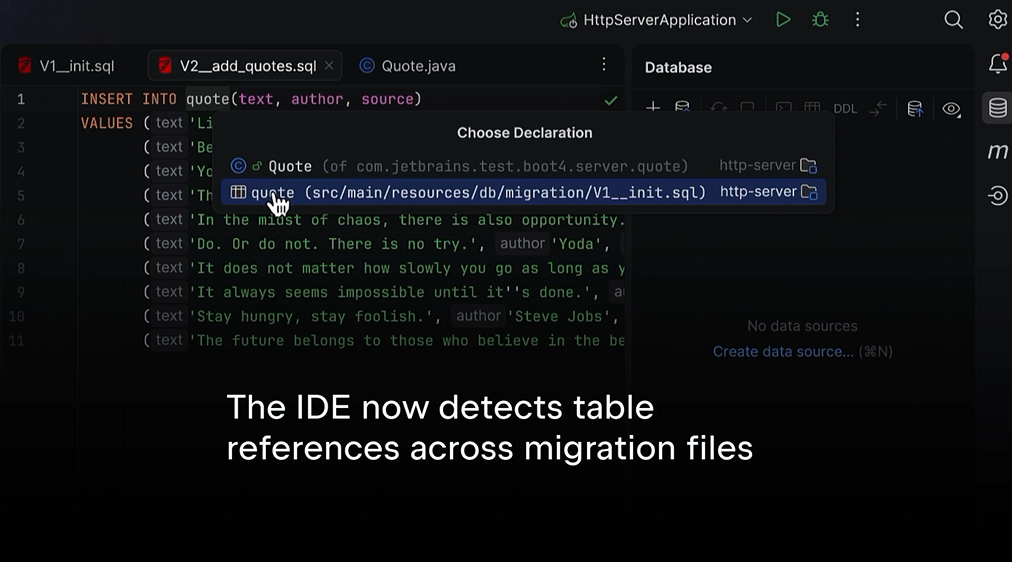This screenshot has height=562, width=1012.
Task: Click line number 1 in the gutter
Action: (x=21, y=99)
